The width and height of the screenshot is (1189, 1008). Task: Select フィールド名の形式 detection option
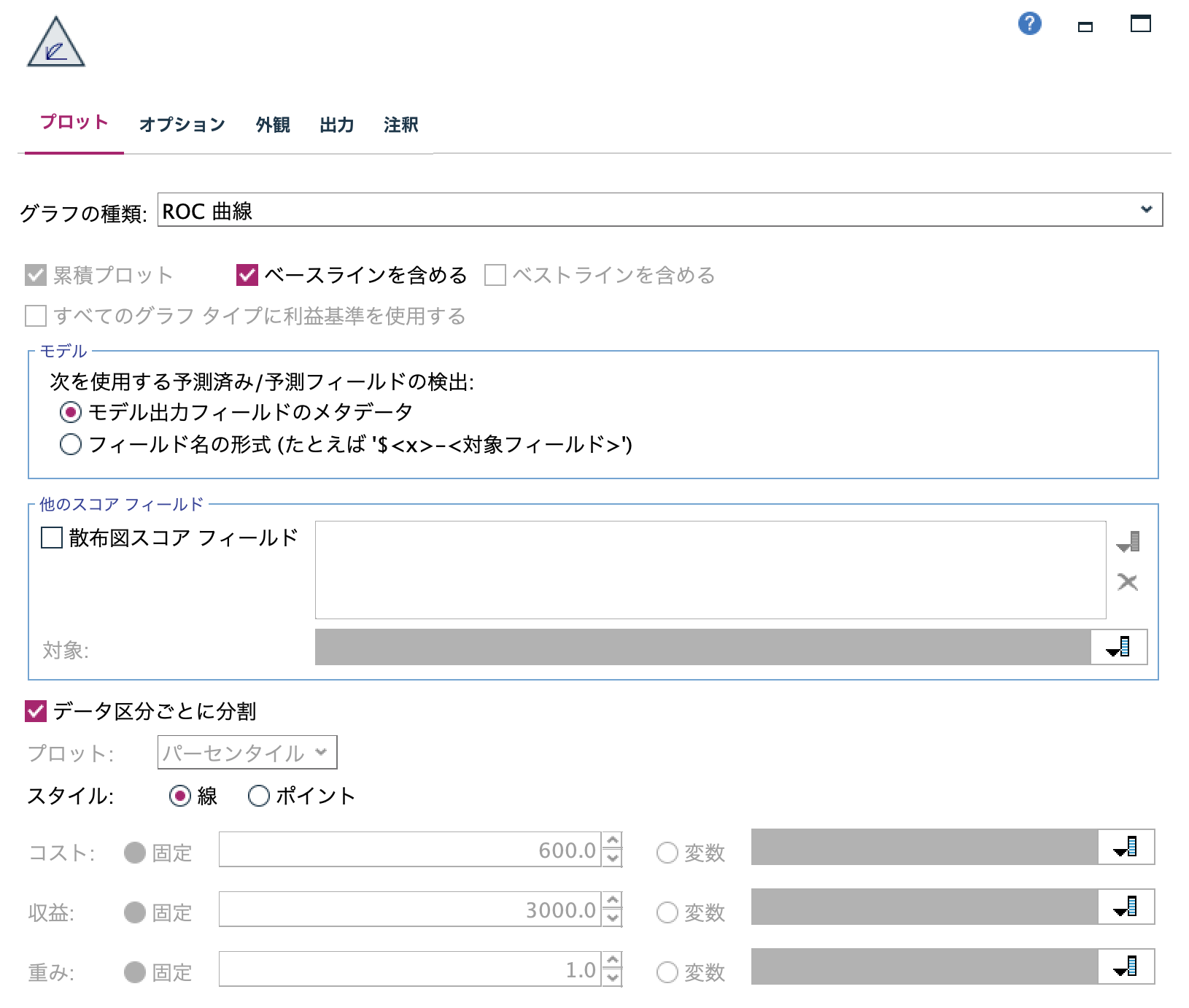71,445
